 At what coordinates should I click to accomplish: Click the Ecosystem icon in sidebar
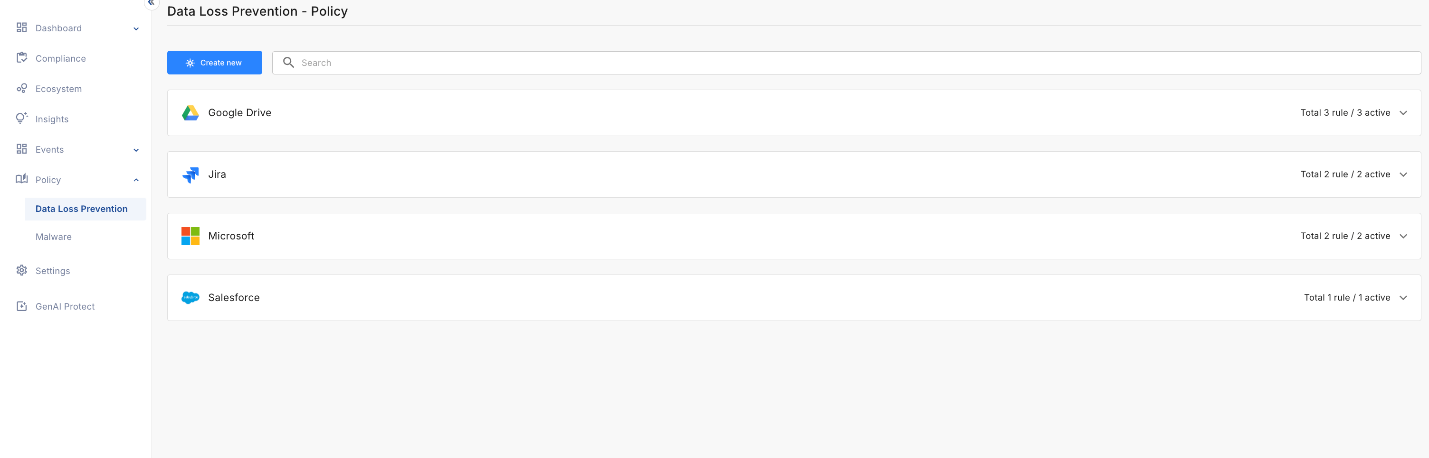point(22,89)
